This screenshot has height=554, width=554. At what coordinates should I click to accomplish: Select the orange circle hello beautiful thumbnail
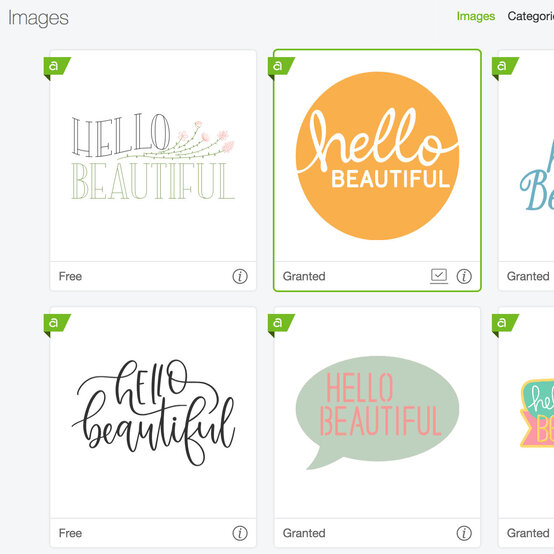coord(377,156)
